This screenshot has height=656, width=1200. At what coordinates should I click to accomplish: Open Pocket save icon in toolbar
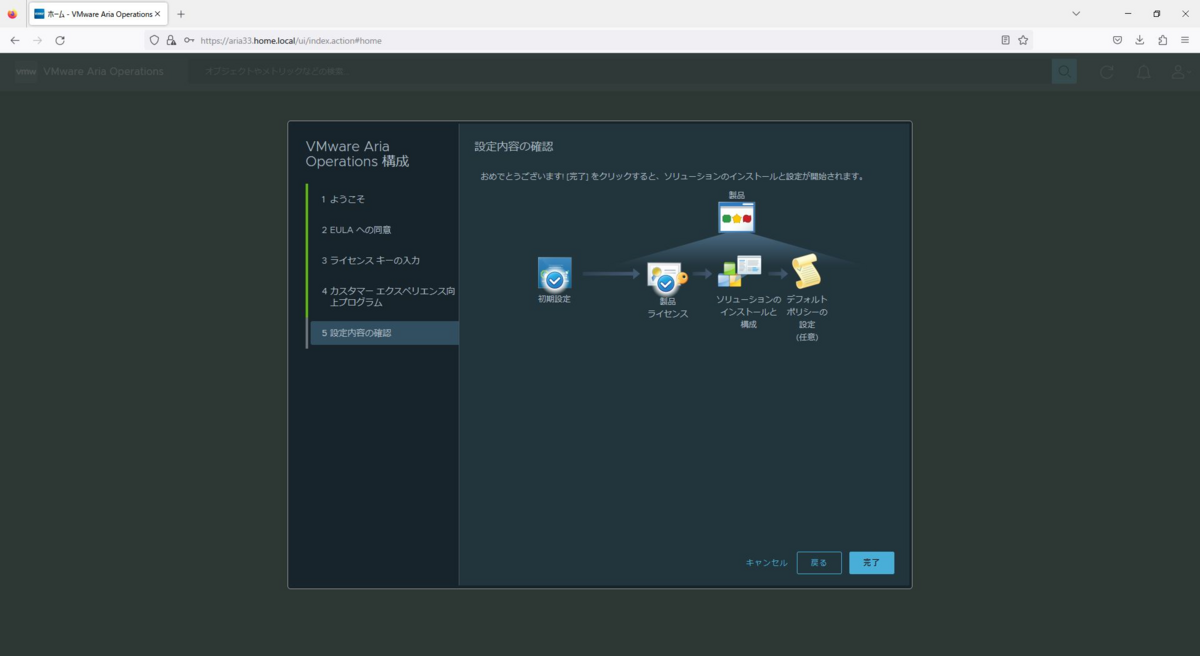pyautogui.click(x=1117, y=40)
